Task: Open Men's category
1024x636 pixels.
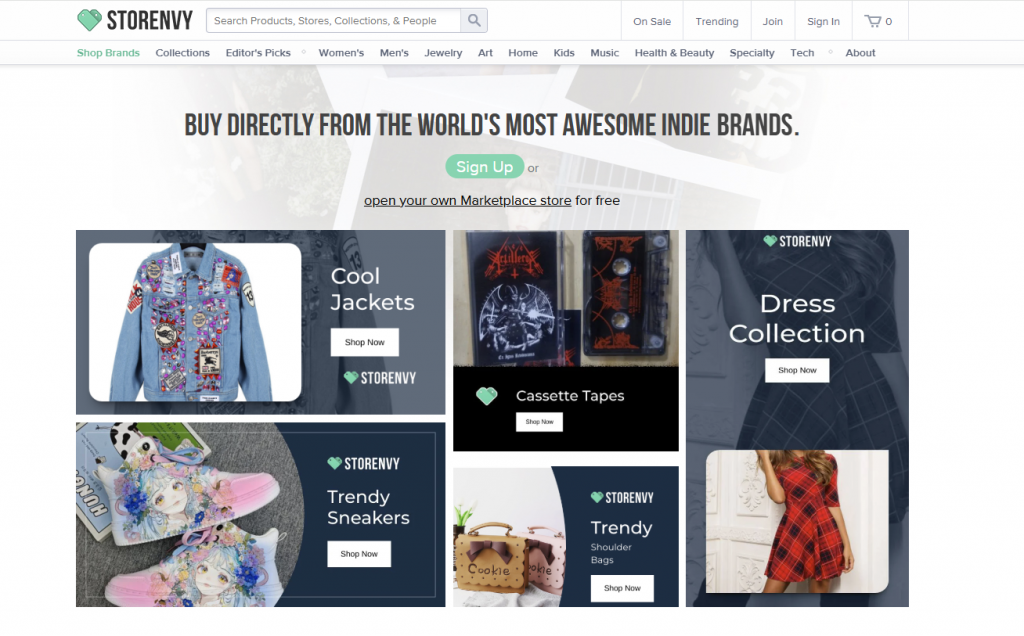Action: [x=394, y=53]
